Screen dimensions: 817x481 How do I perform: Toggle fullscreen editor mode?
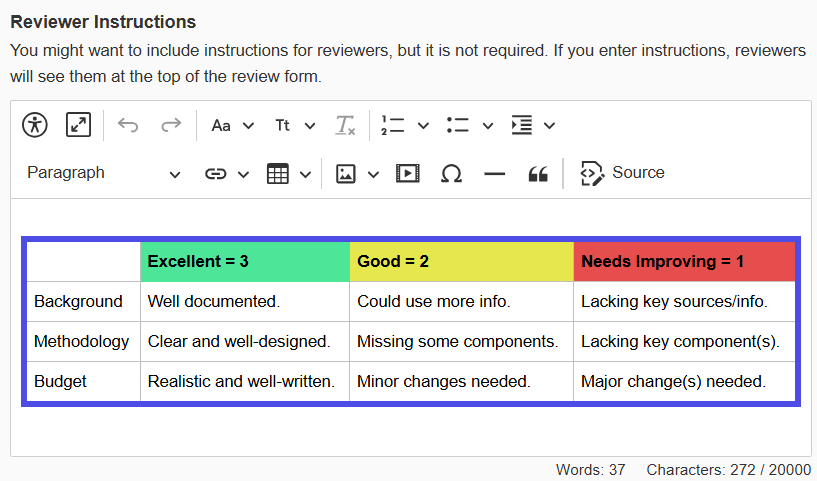[78, 125]
